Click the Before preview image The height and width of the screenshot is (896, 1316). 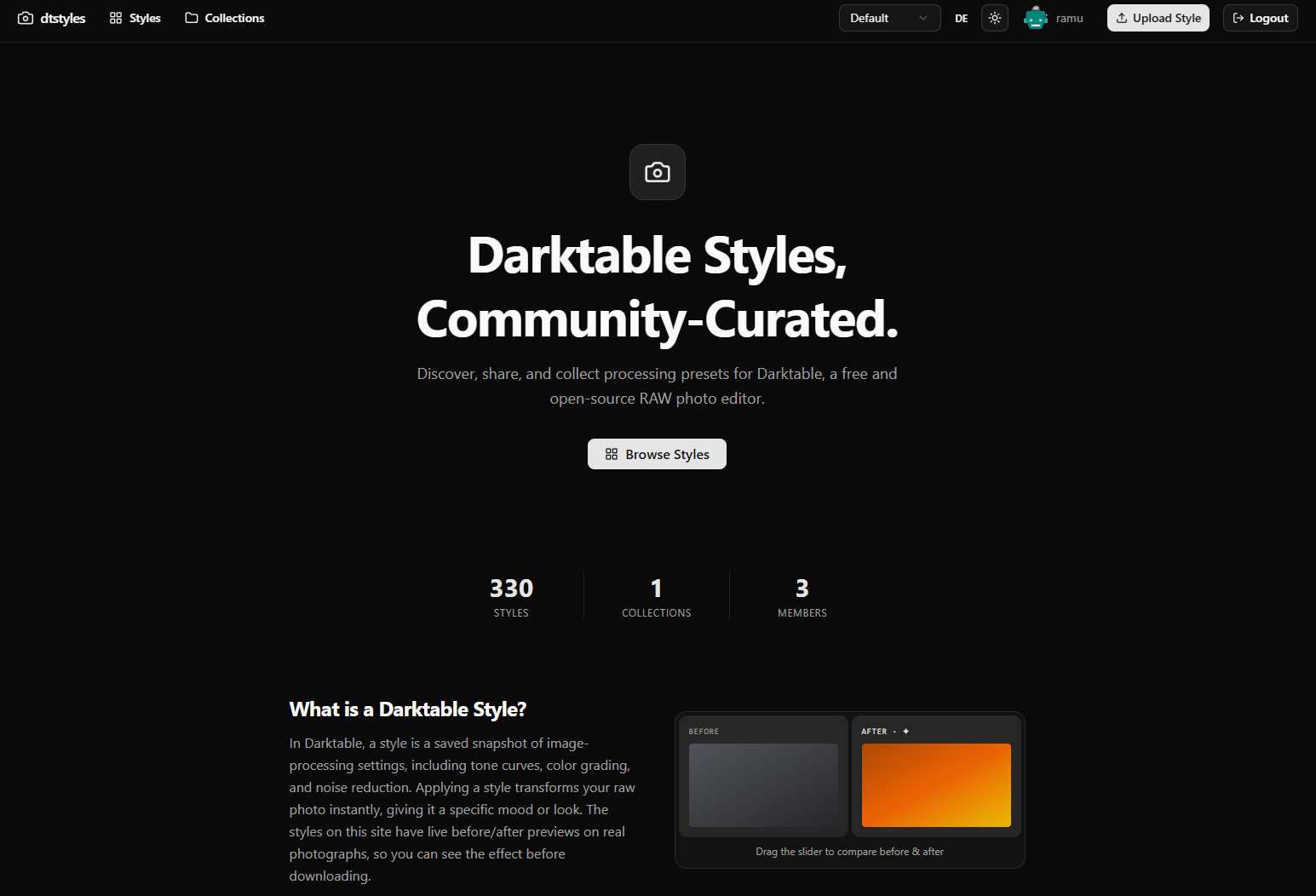click(x=763, y=785)
